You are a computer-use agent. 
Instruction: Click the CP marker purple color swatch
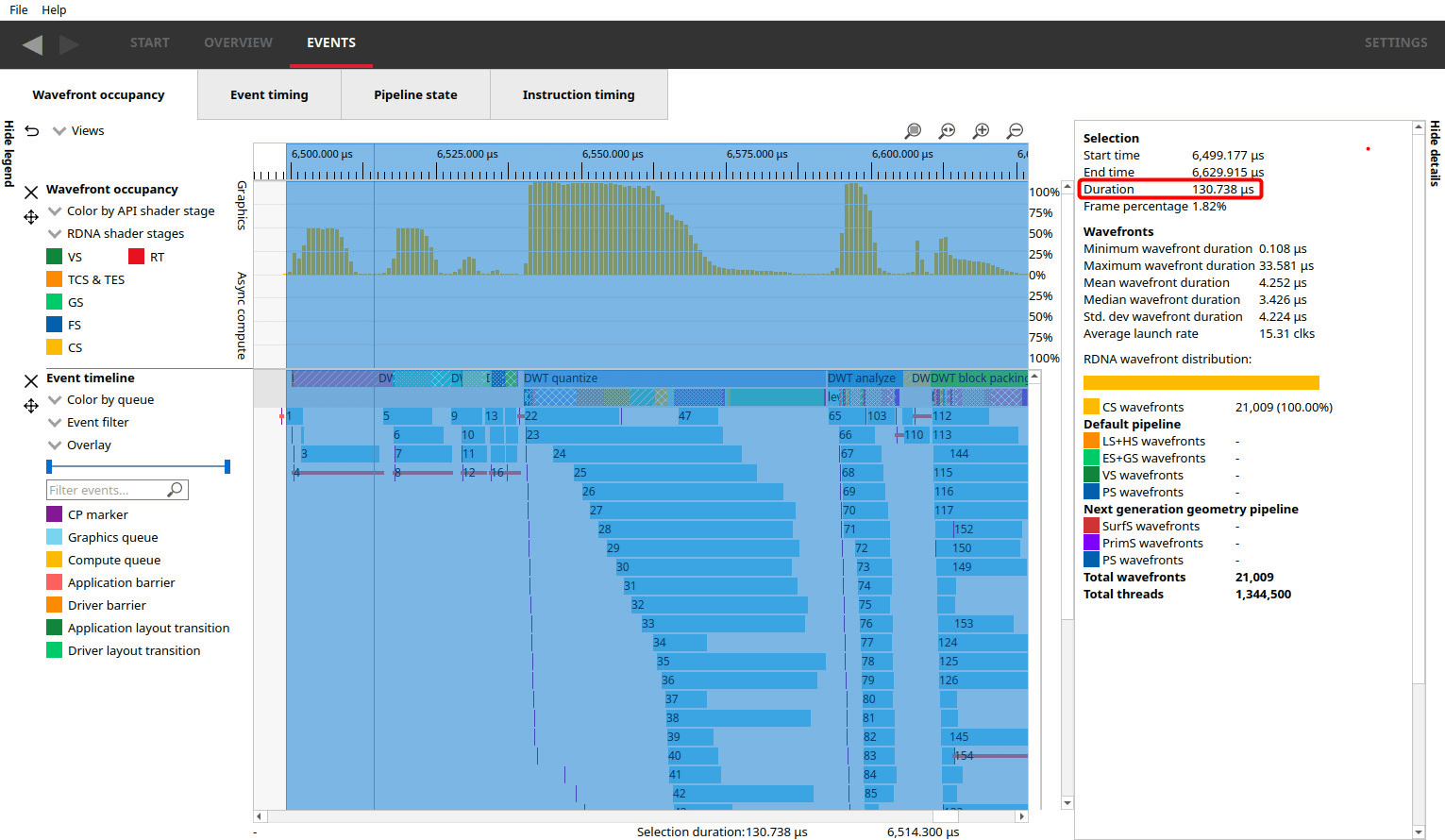click(x=55, y=514)
